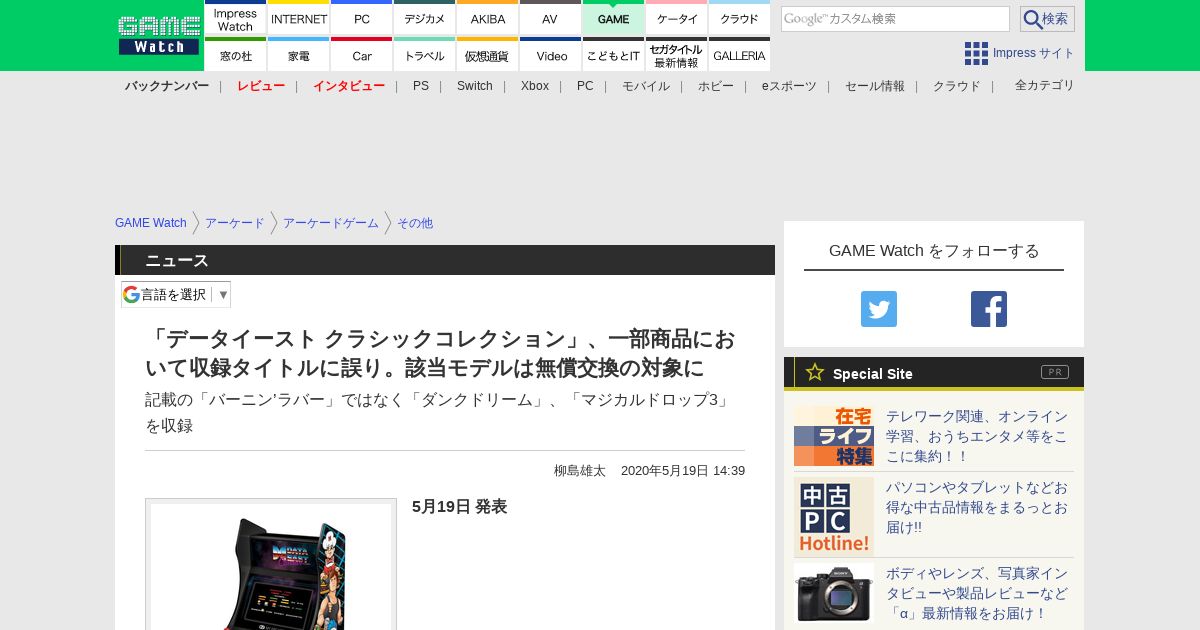The width and height of the screenshot is (1200, 630).
Task: Open the レビュー category
Action: point(261,86)
